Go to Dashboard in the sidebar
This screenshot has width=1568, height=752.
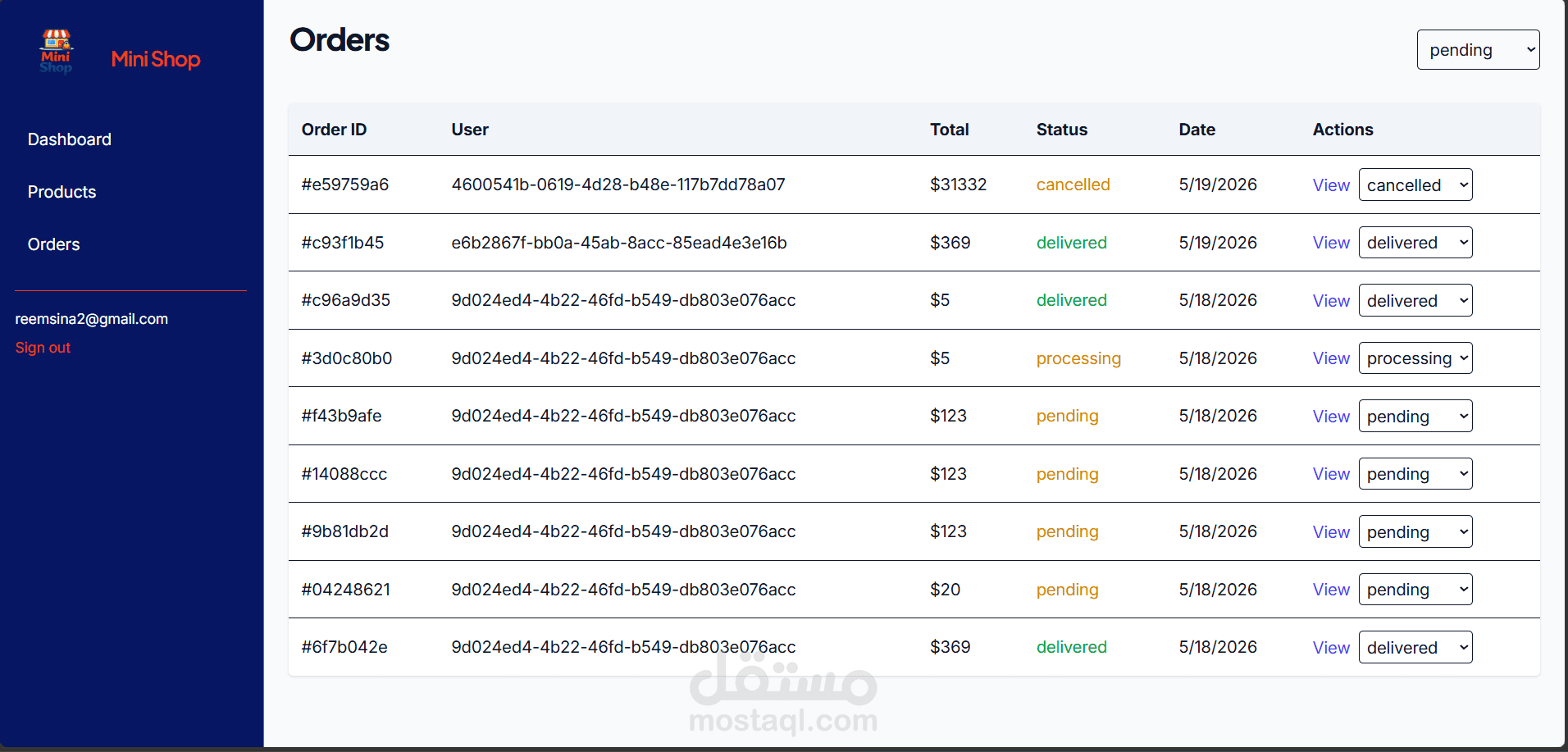tap(70, 139)
